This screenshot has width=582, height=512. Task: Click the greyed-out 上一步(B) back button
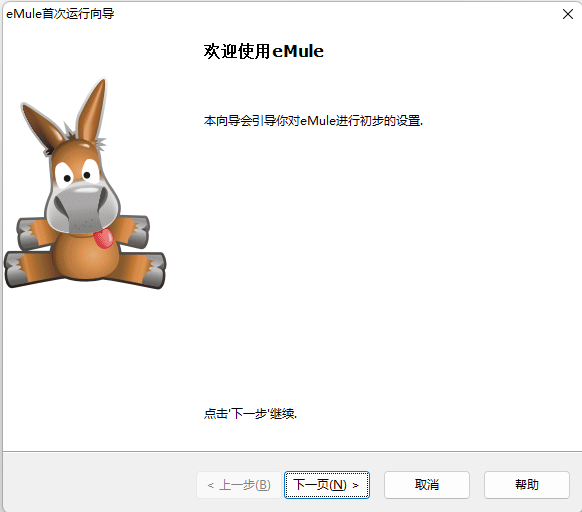coord(239,485)
